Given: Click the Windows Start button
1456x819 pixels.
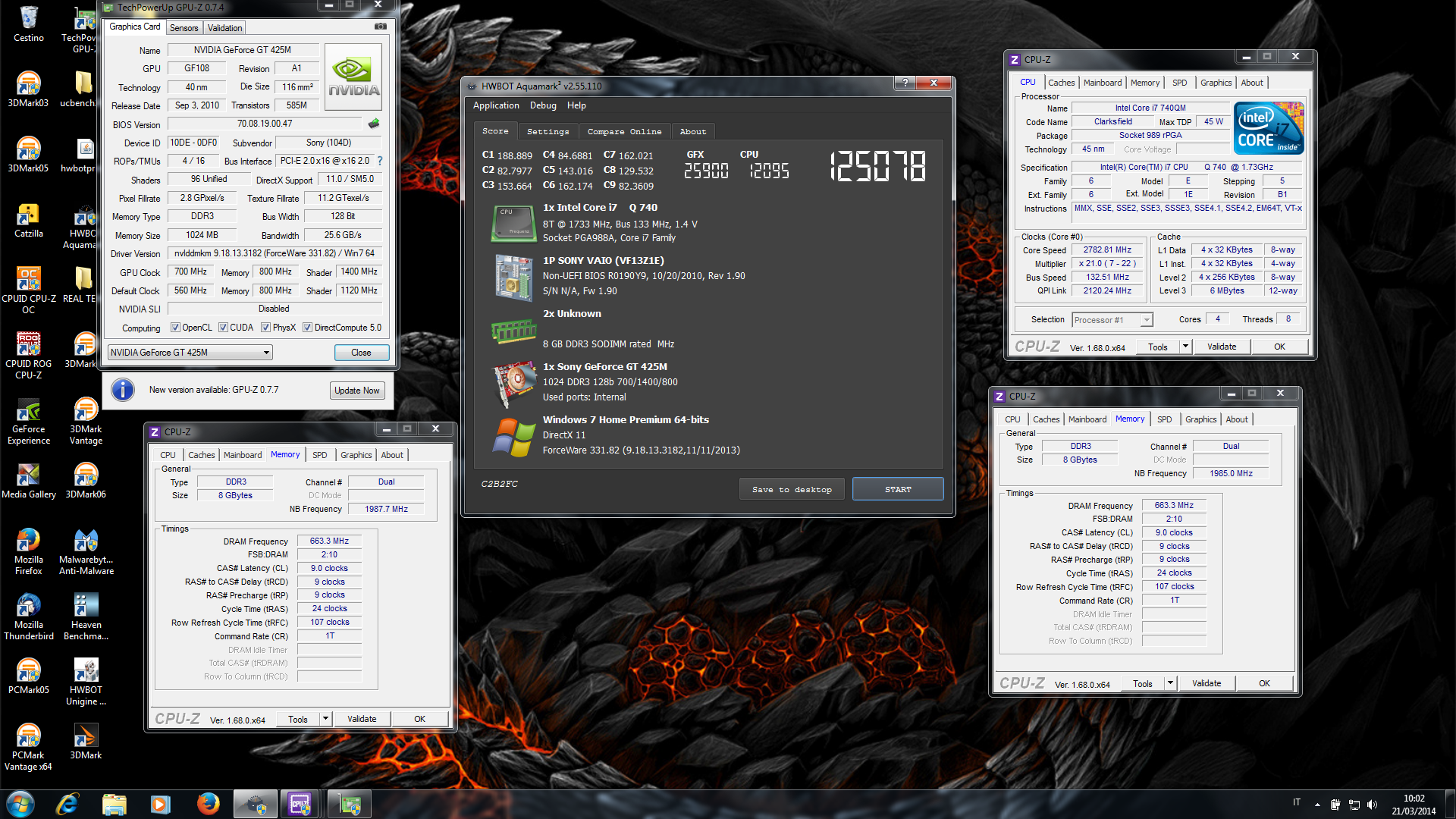Looking at the screenshot, I should [x=20, y=804].
